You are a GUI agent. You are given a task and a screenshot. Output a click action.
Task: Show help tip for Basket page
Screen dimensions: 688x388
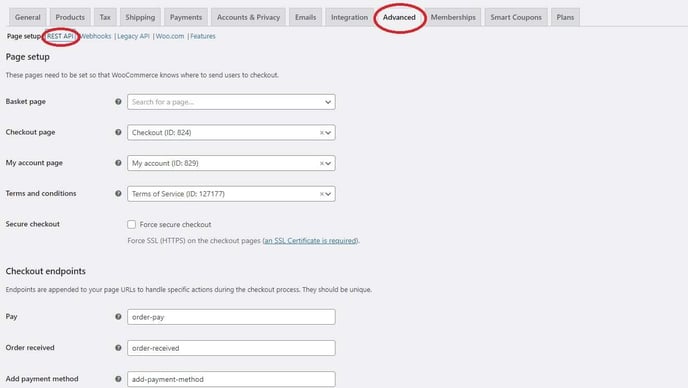(118, 101)
